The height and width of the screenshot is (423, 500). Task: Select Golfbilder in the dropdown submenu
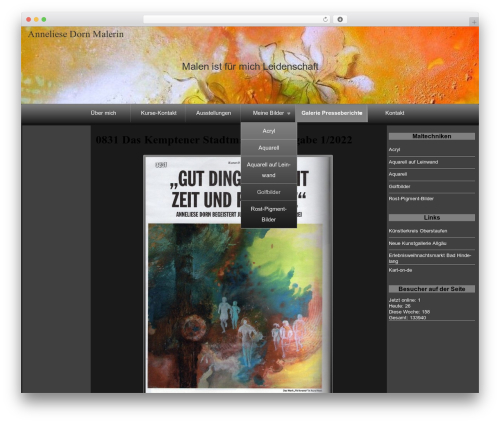(x=269, y=192)
